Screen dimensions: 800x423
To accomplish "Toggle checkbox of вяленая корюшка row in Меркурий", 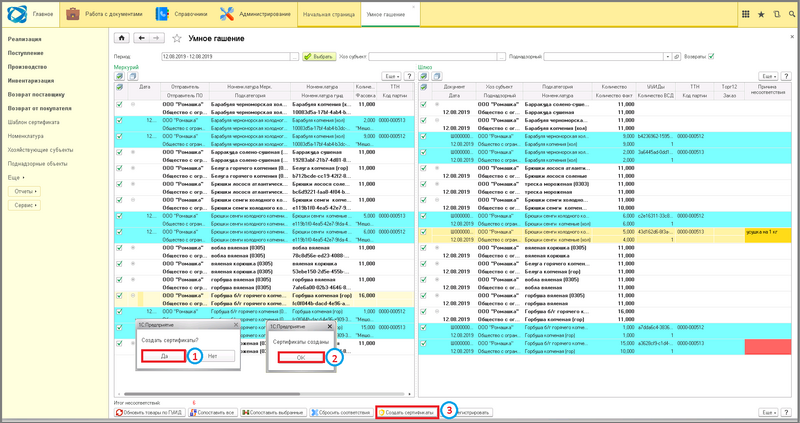I will (x=119, y=264).
